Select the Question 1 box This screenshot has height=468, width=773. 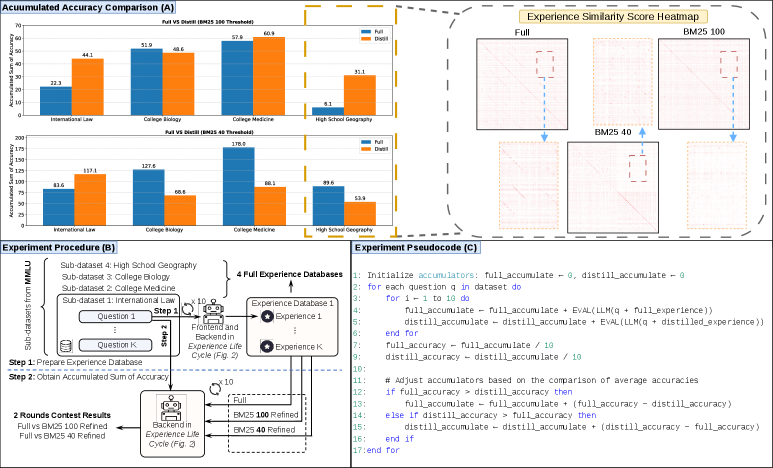coord(113,315)
